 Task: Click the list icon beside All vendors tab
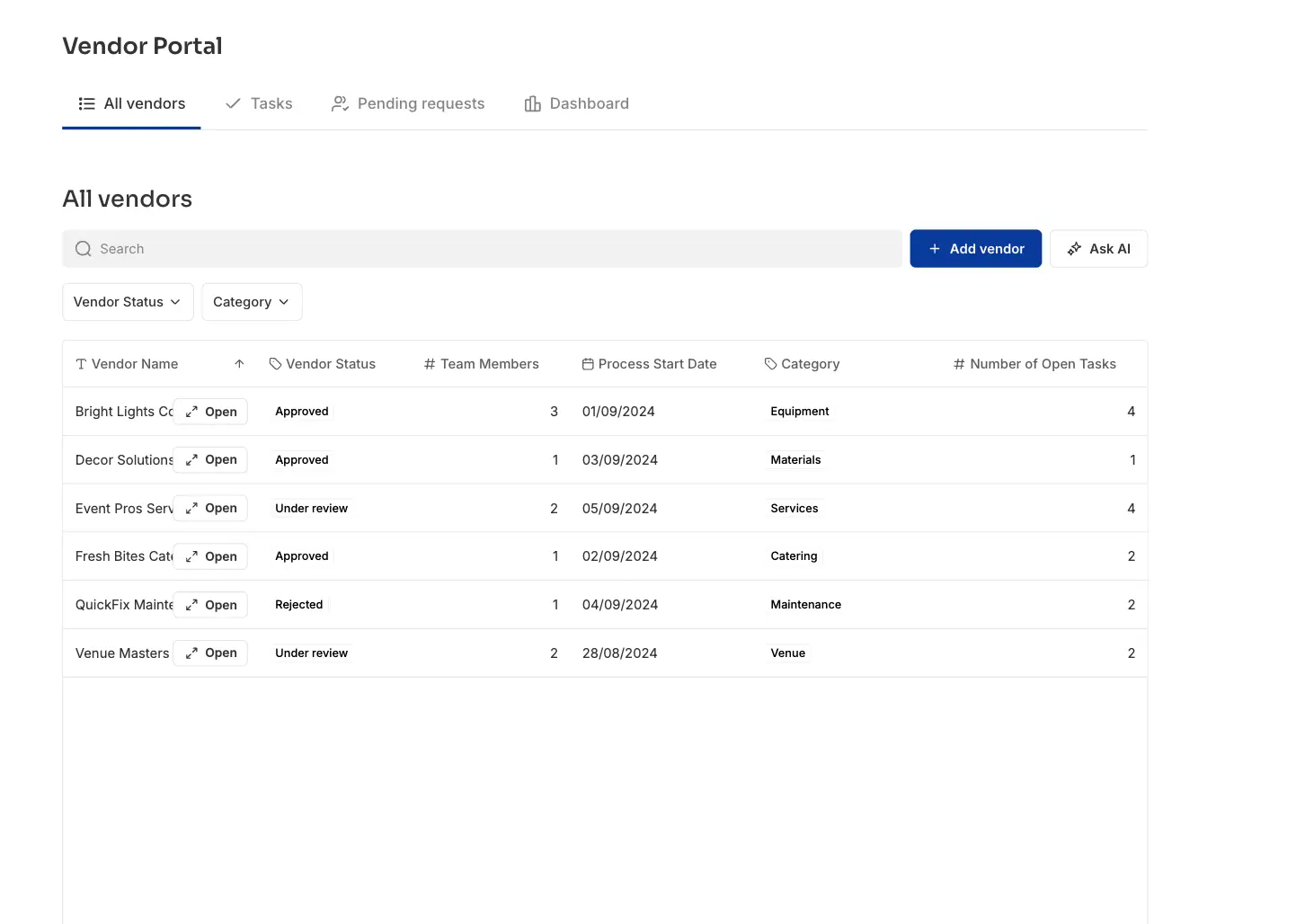(x=86, y=103)
